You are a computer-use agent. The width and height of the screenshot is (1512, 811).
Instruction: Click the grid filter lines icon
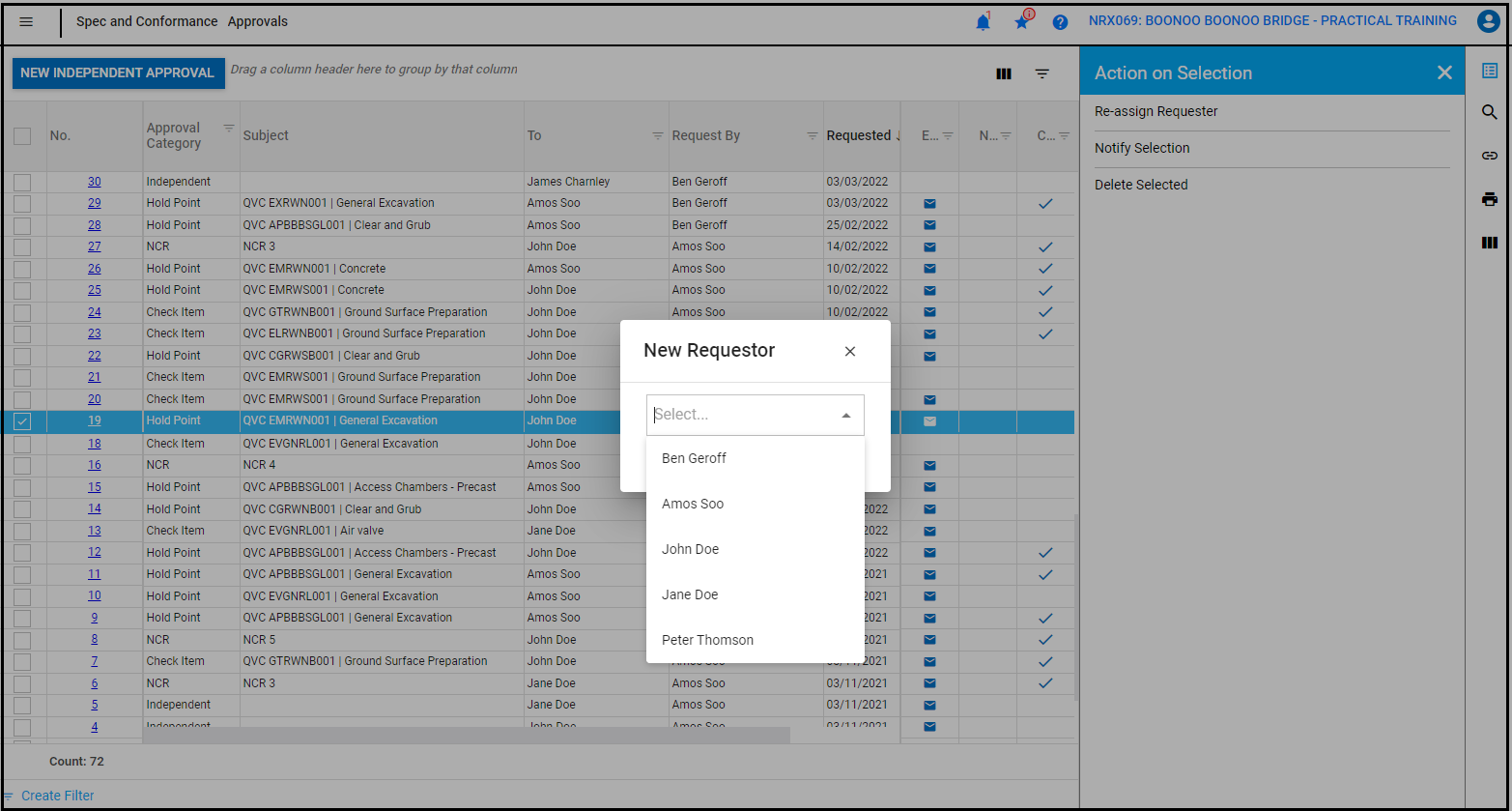pyautogui.click(x=1042, y=73)
